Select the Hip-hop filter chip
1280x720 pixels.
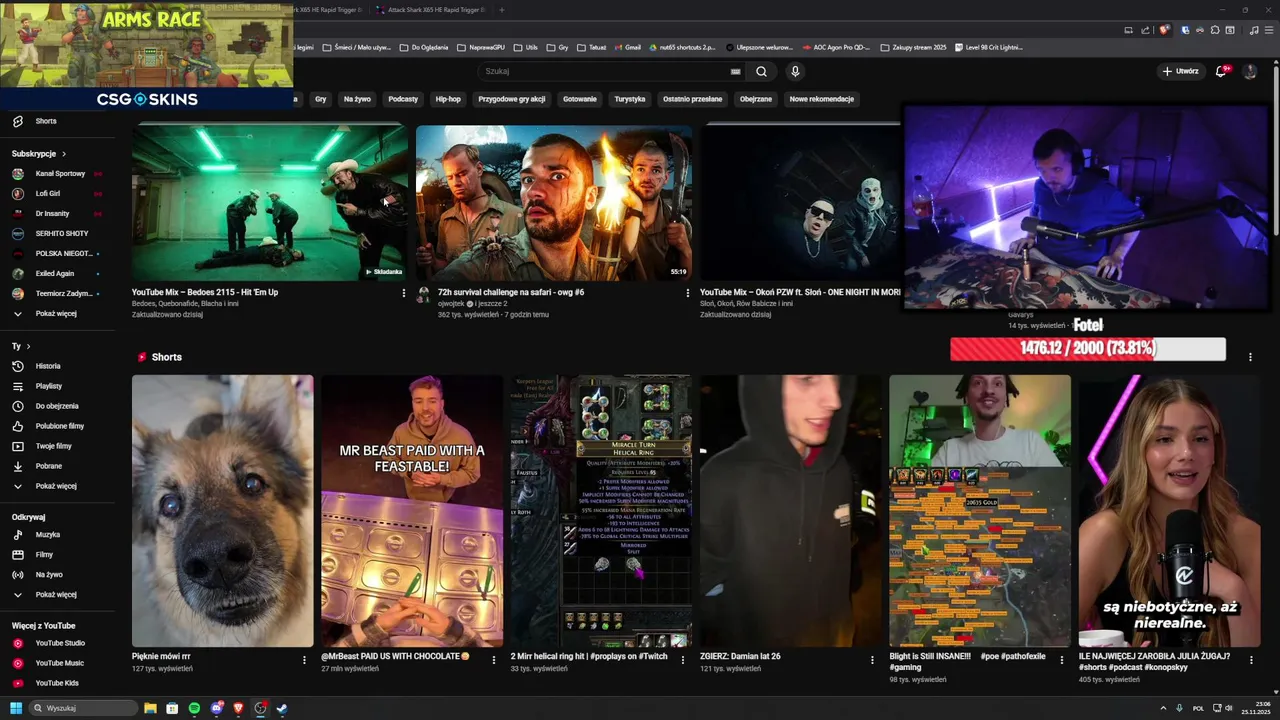(448, 99)
